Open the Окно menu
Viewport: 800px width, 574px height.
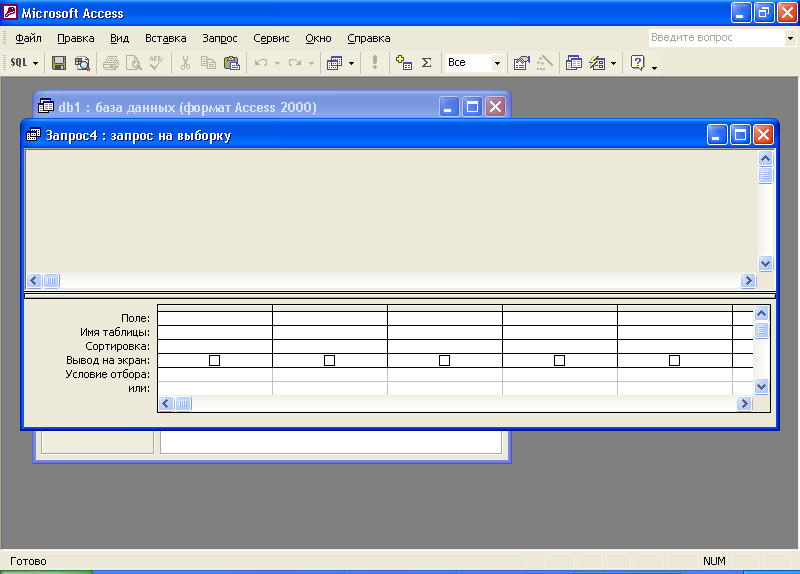pos(318,38)
